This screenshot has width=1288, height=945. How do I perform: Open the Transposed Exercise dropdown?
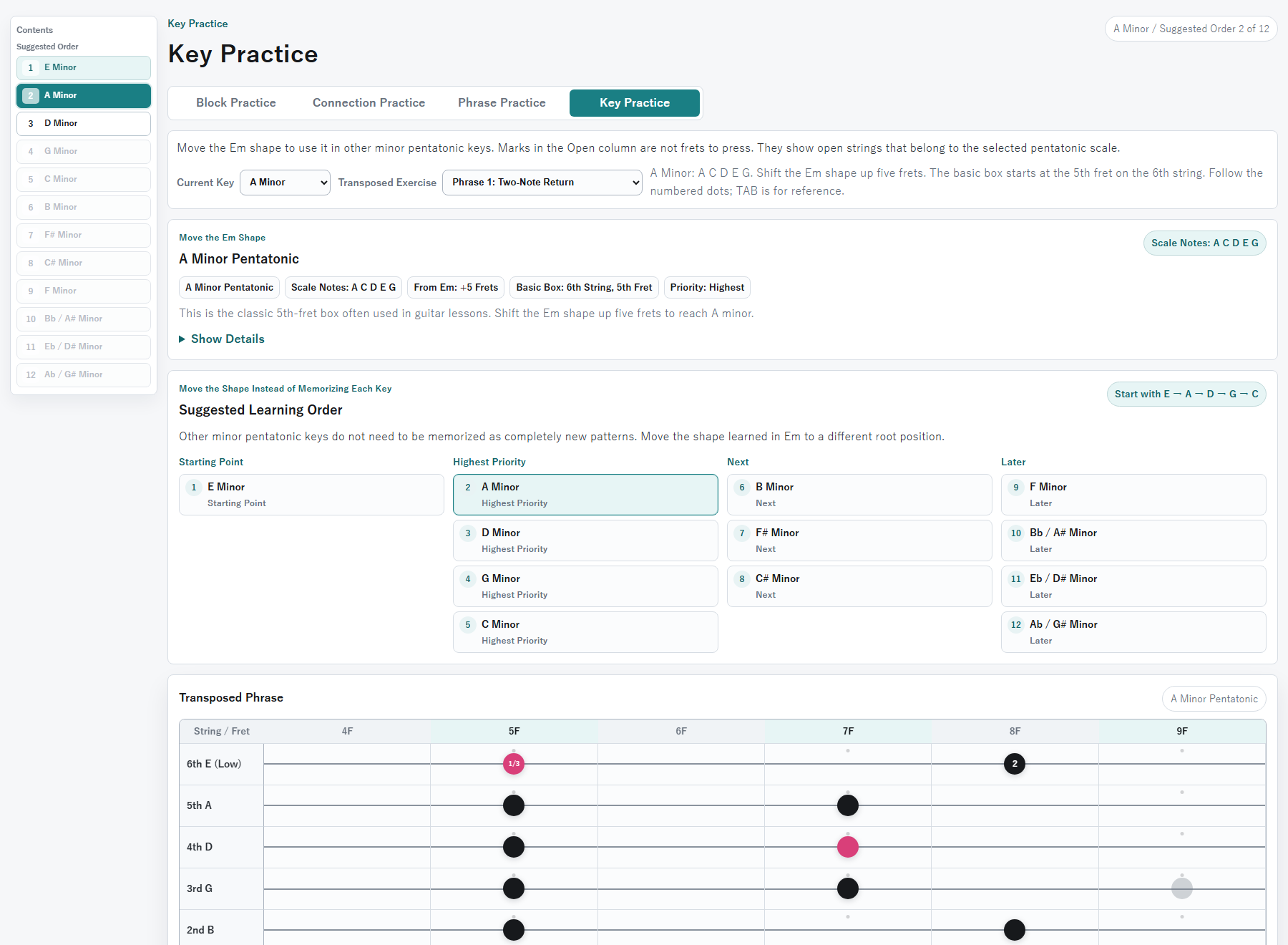[542, 183]
